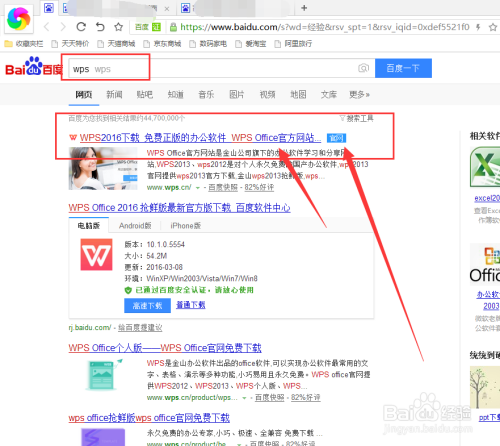
Task: Click the 360 browser logo icon
Action: [x=19, y=19]
